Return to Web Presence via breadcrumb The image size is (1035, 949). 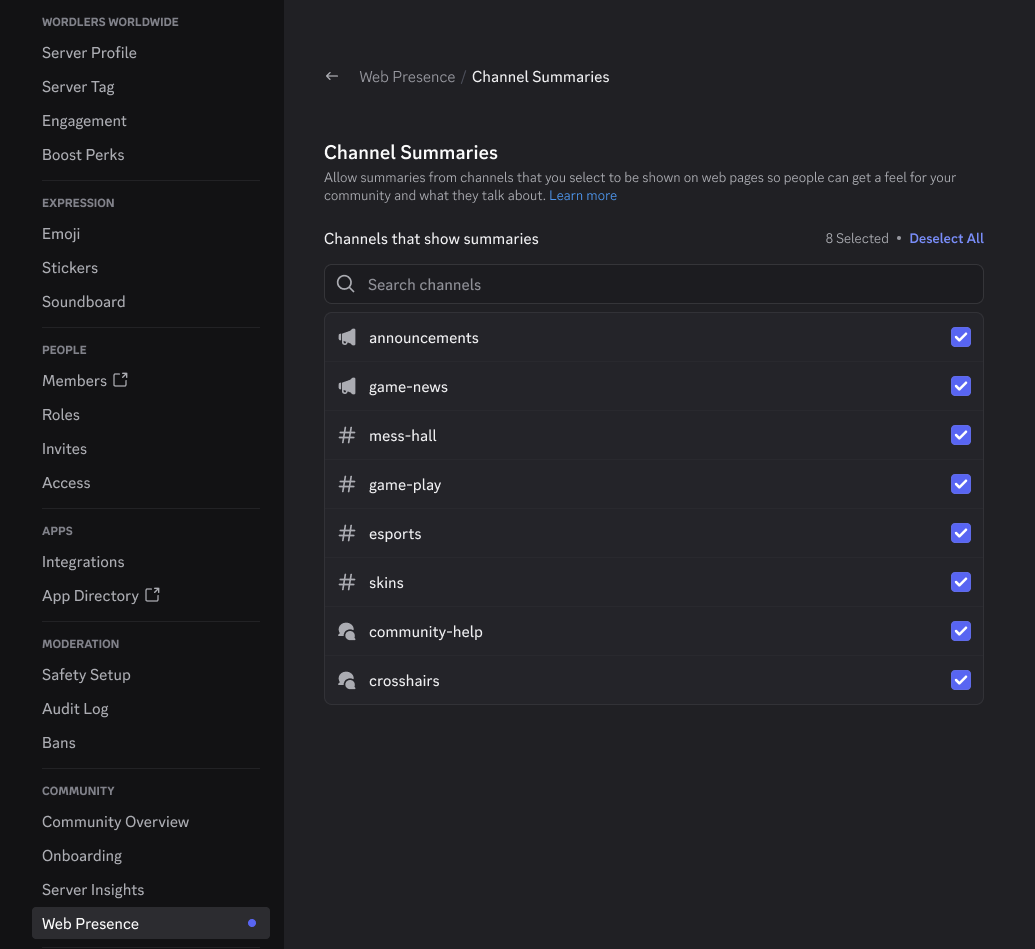[407, 77]
